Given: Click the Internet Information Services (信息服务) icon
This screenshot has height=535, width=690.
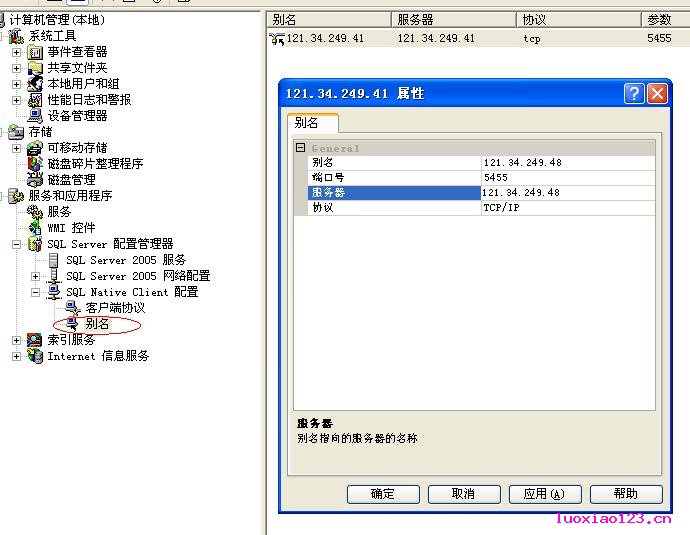Looking at the screenshot, I should click(x=35, y=356).
